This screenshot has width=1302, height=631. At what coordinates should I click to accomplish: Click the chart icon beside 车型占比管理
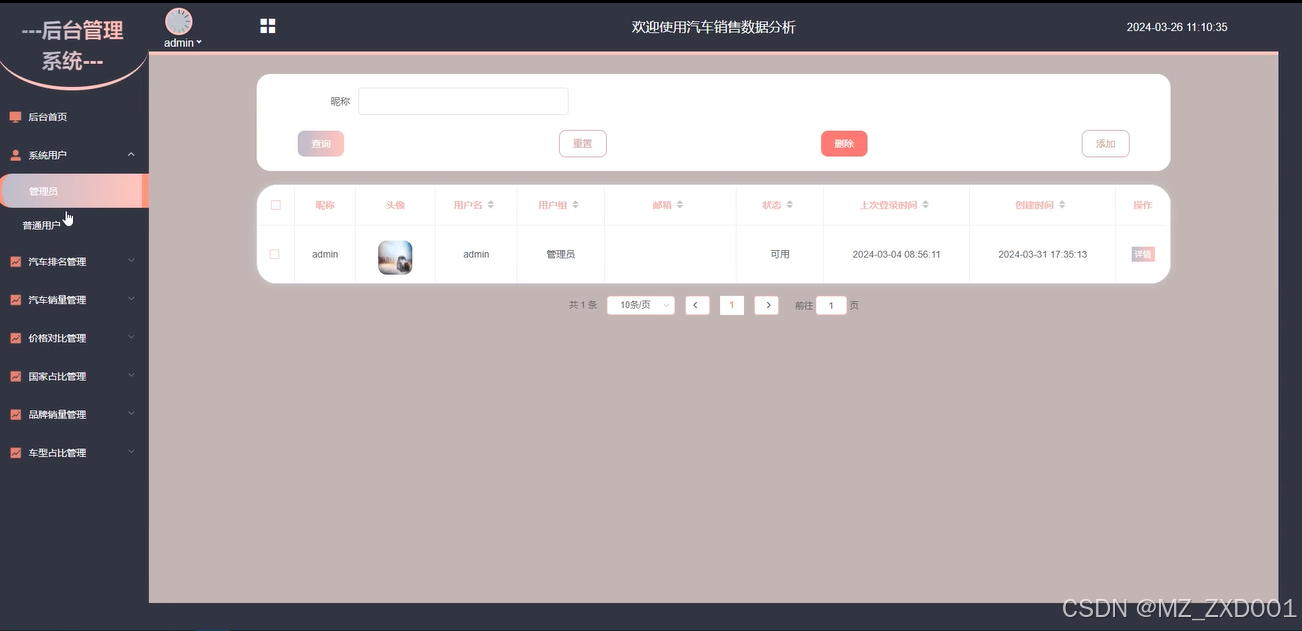(x=15, y=453)
